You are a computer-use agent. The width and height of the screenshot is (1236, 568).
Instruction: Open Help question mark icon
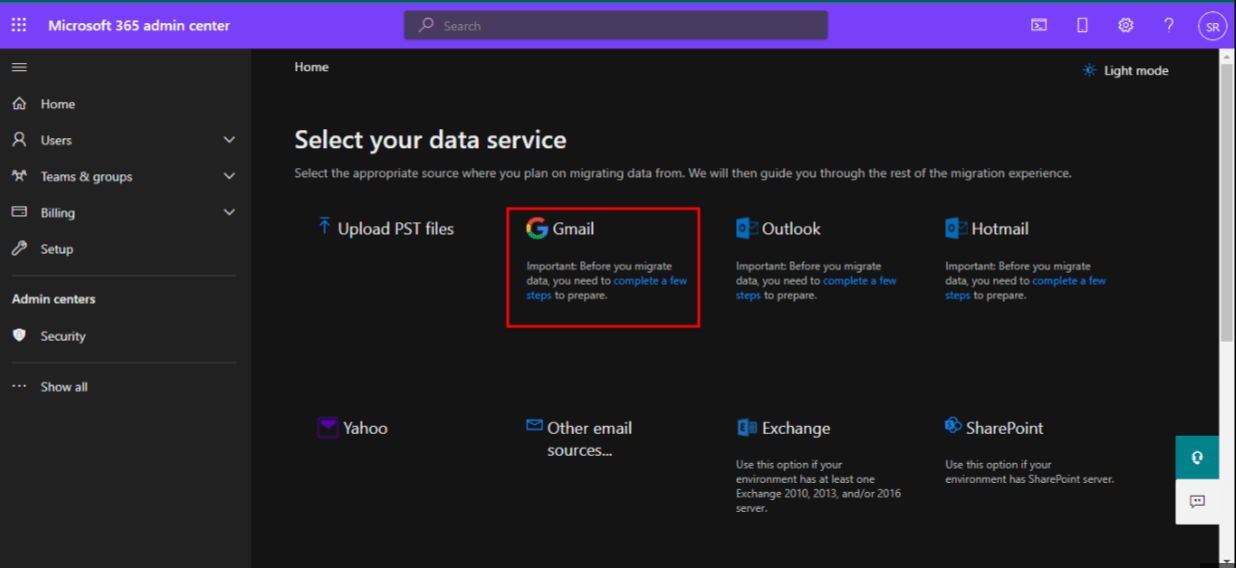pyautogui.click(x=1168, y=25)
